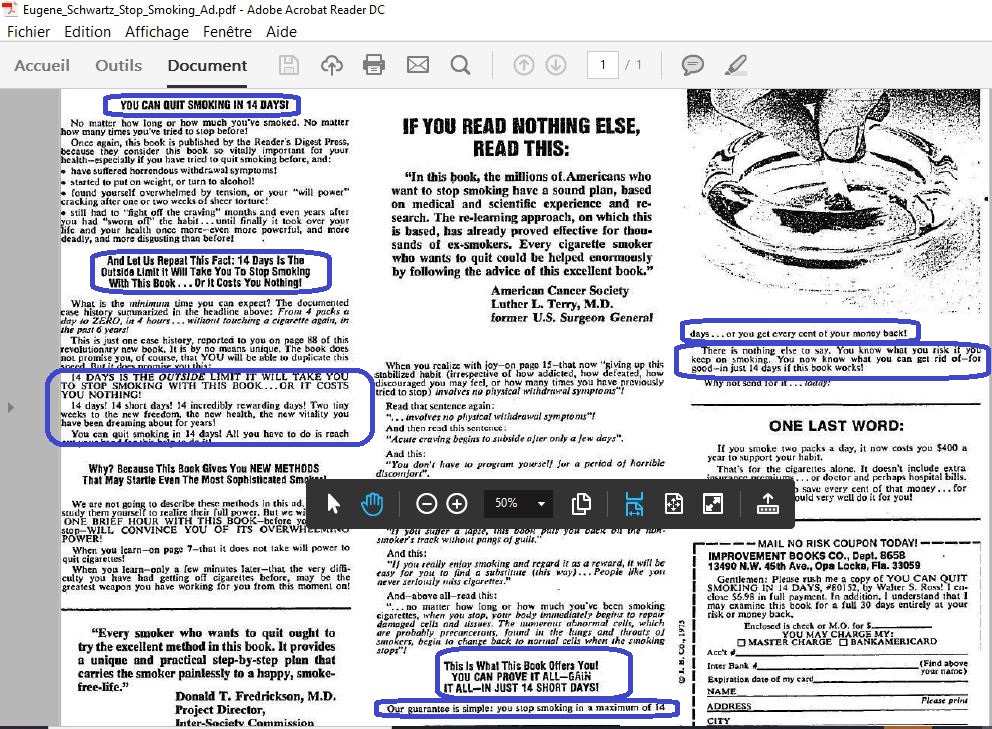The width and height of the screenshot is (992, 729).
Task: Enter full screen mode via expand-arrows icon
Action: 713,504
